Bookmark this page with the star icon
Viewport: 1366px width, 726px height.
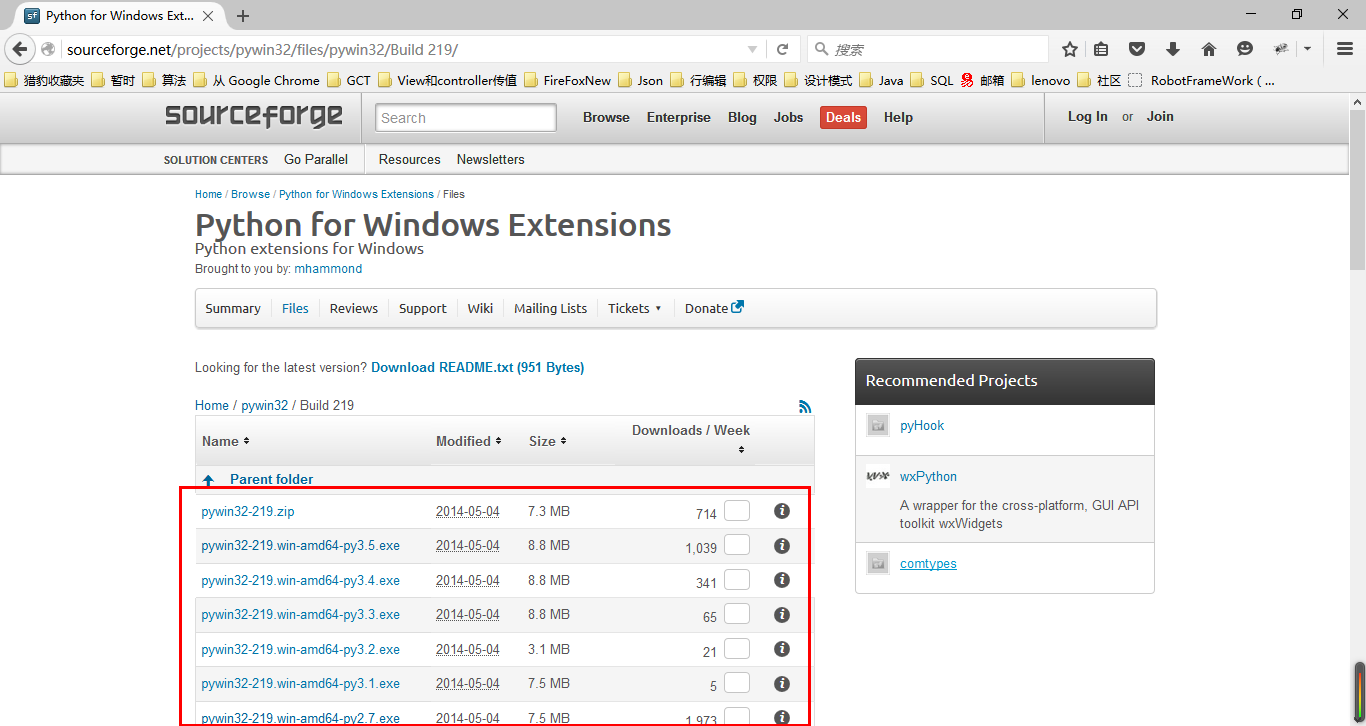1070,49
